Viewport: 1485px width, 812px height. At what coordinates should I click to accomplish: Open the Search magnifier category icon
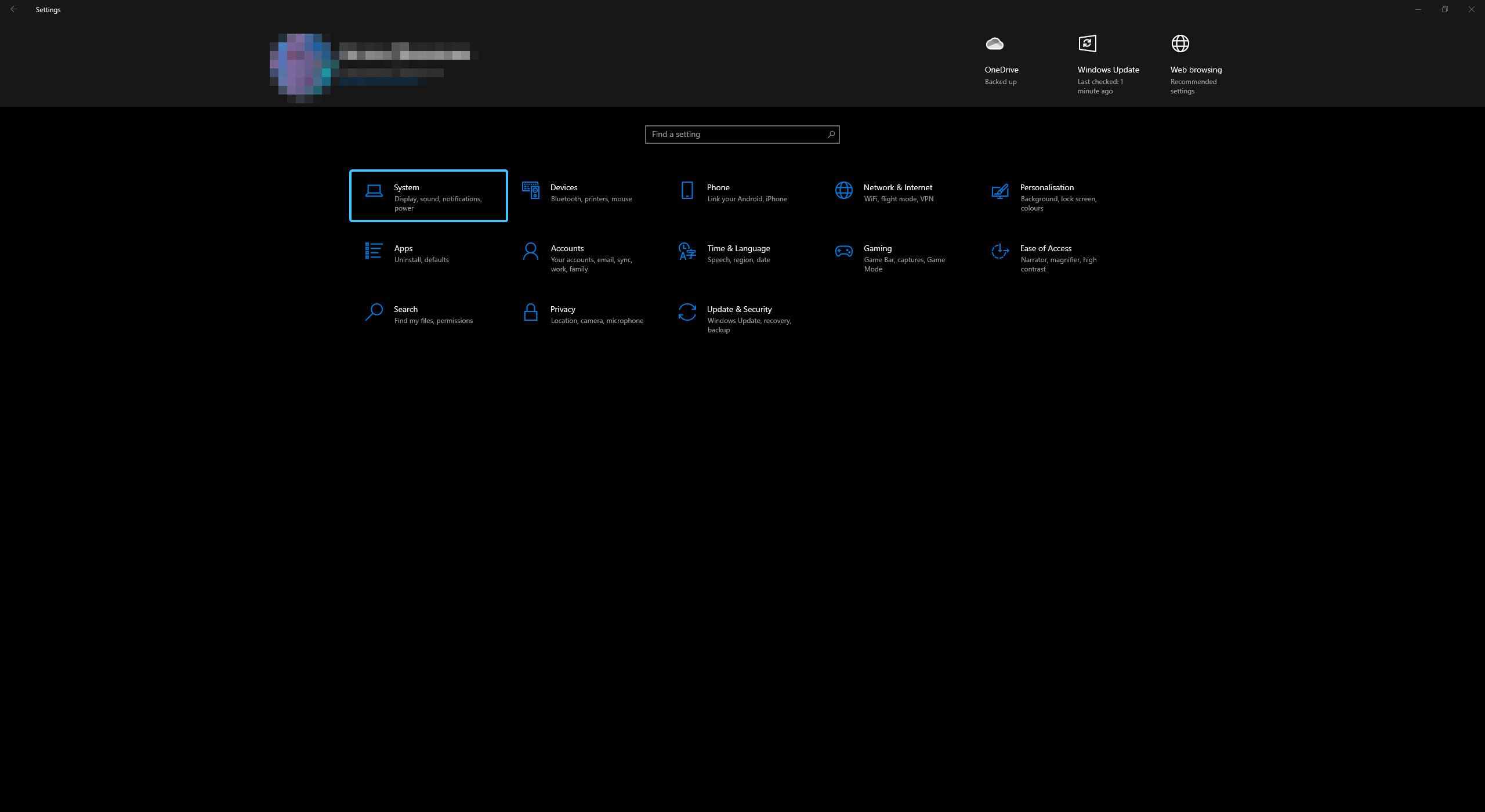[374, 312]
